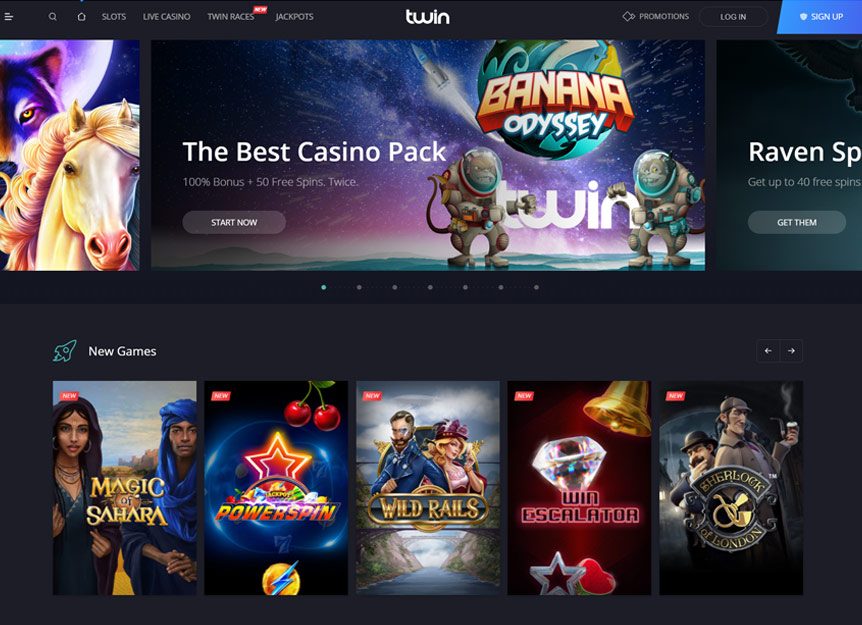Open the Slots menu item
862x625 pixels.
[114, 17]
